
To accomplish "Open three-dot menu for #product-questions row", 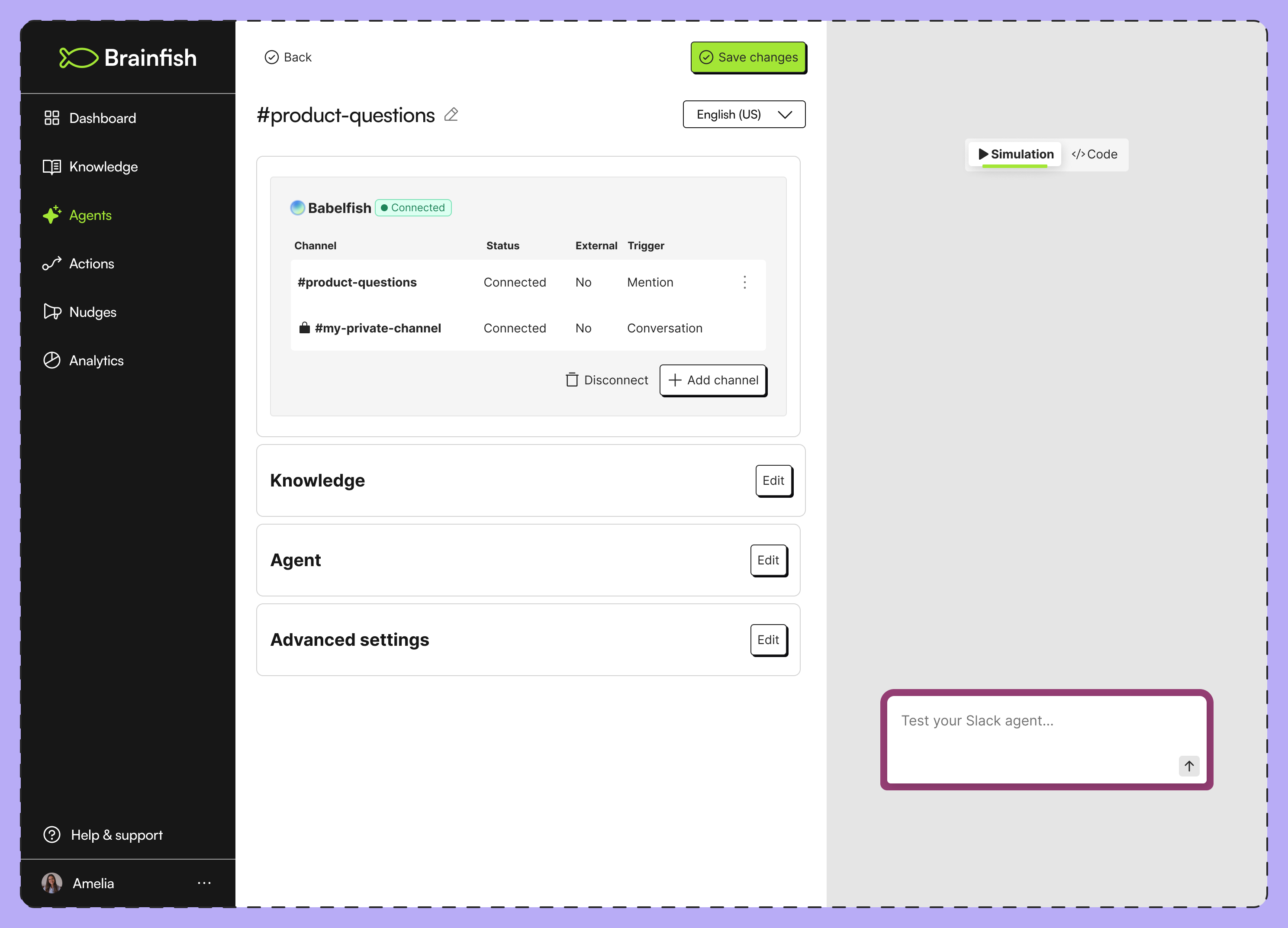I will click(x=744, y=282).
